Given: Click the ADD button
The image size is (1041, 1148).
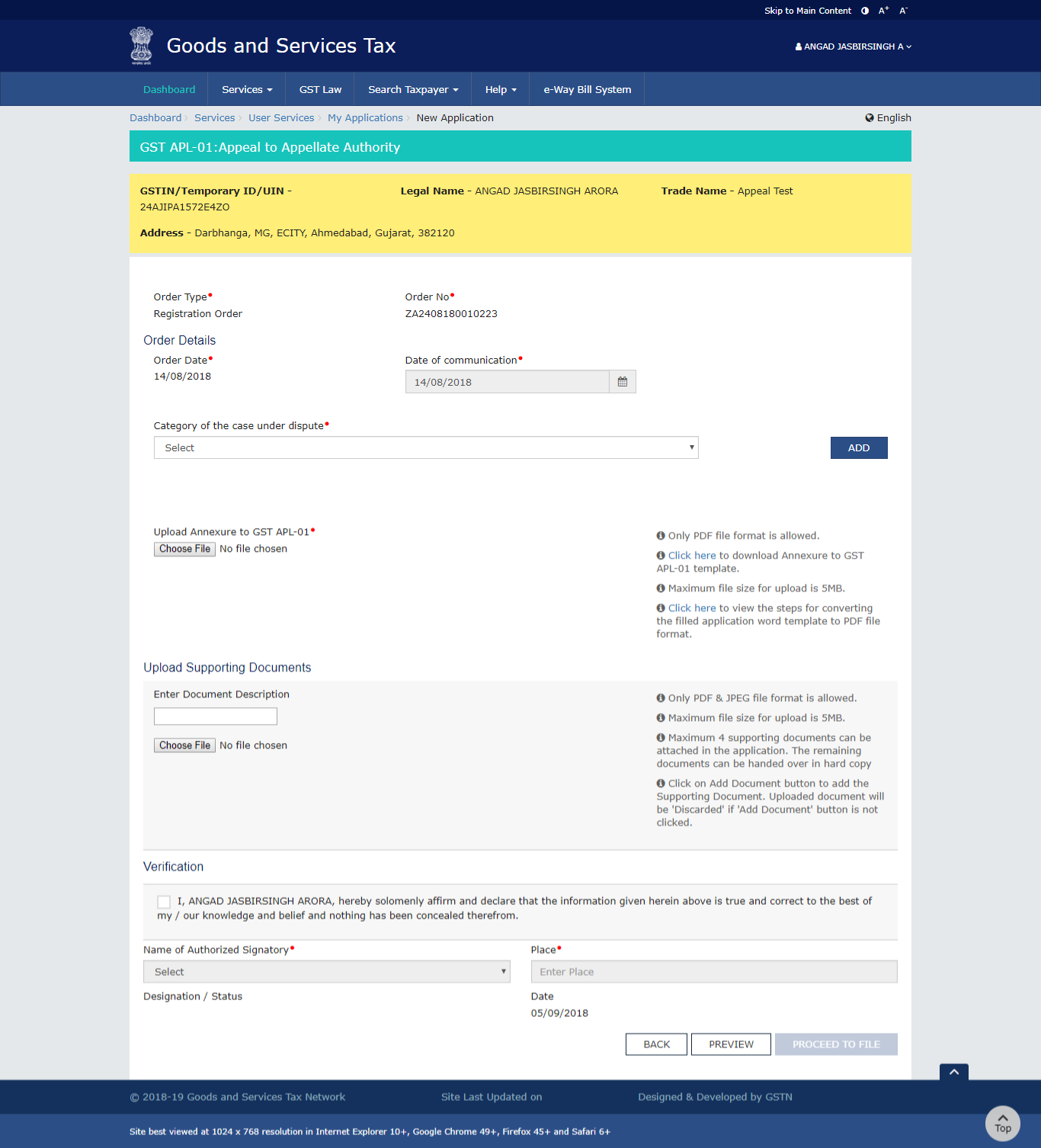Looking at the screenshot, I should pos(858,447).
